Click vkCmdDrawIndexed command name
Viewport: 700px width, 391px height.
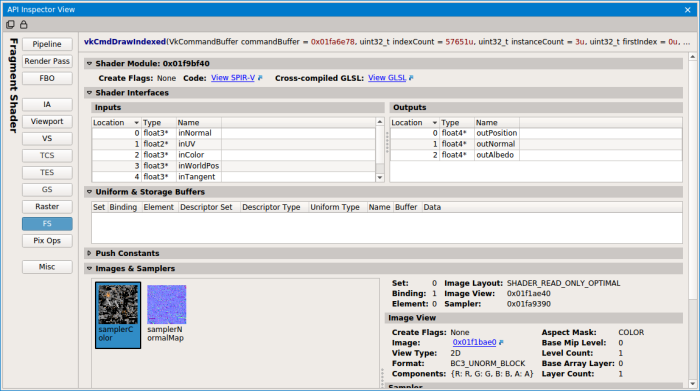125,42
